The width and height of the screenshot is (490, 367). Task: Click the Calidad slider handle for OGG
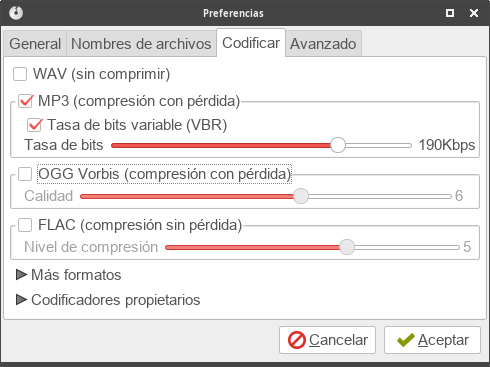point(301,196)
